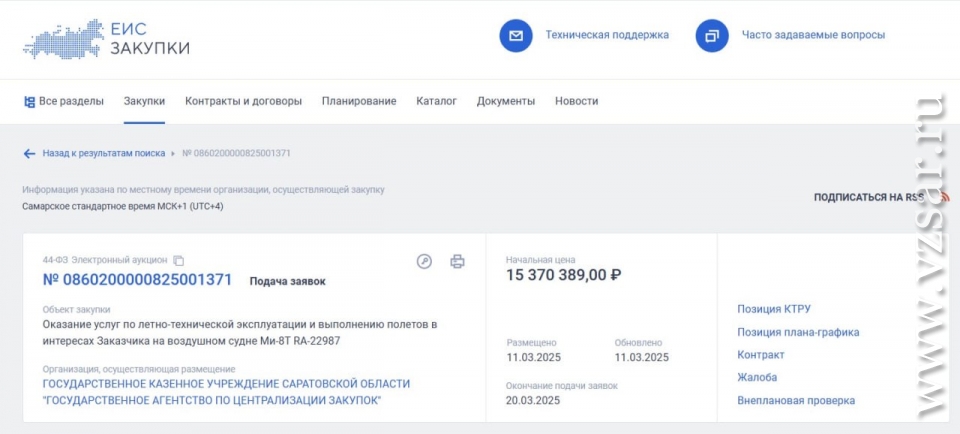
Task: Open the Техническая поддержка envelope icon
Action: click(x=516, y=36)
